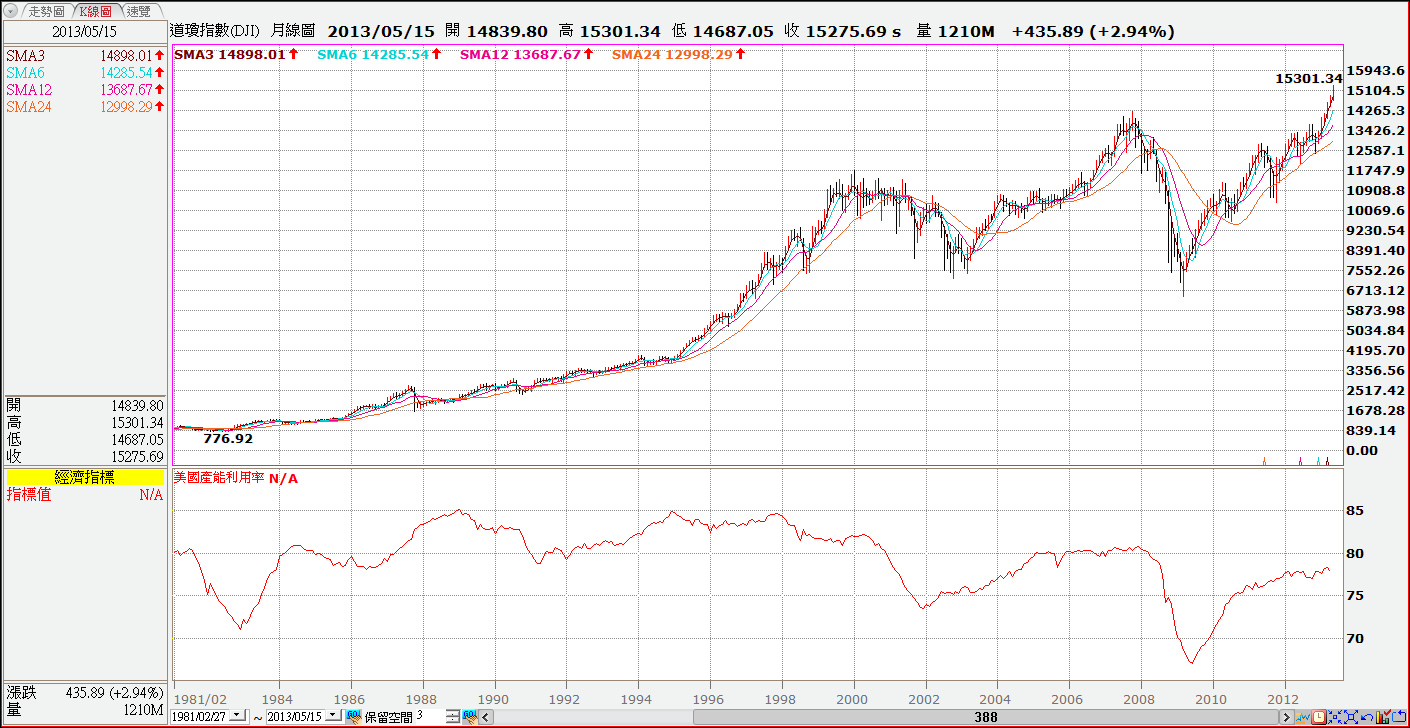Adjust the 保留空間 spinner arrows
The image size is (1410, 728).
point(453,716)
